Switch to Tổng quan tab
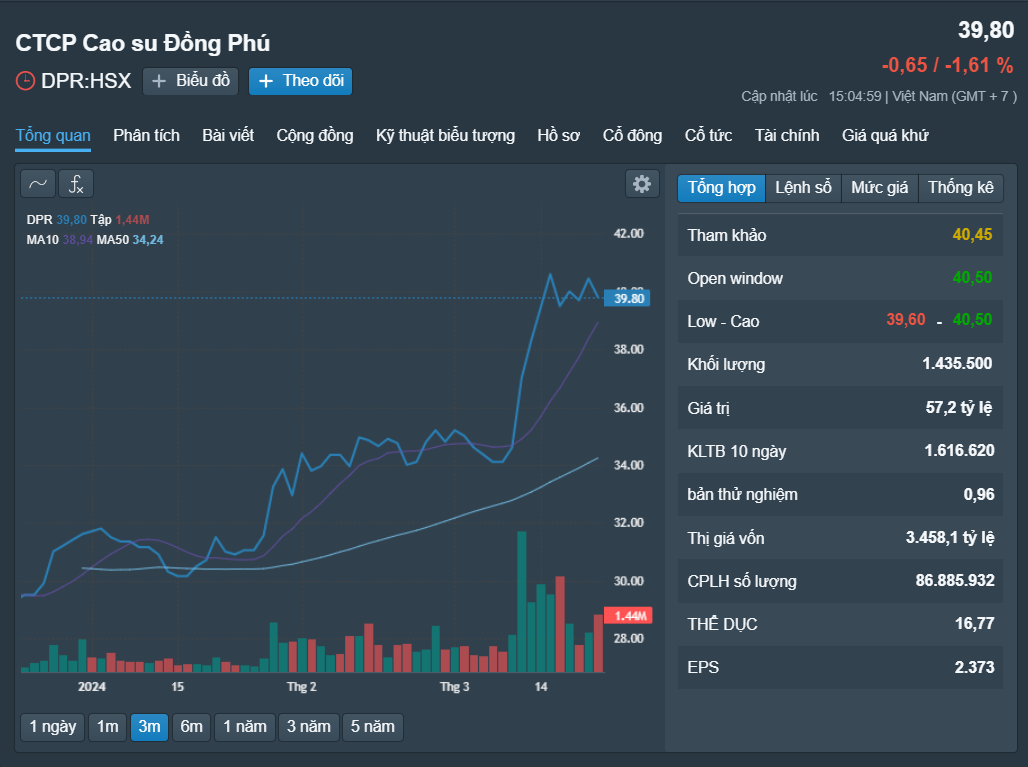1028x767 pixels. coord(53,136)
